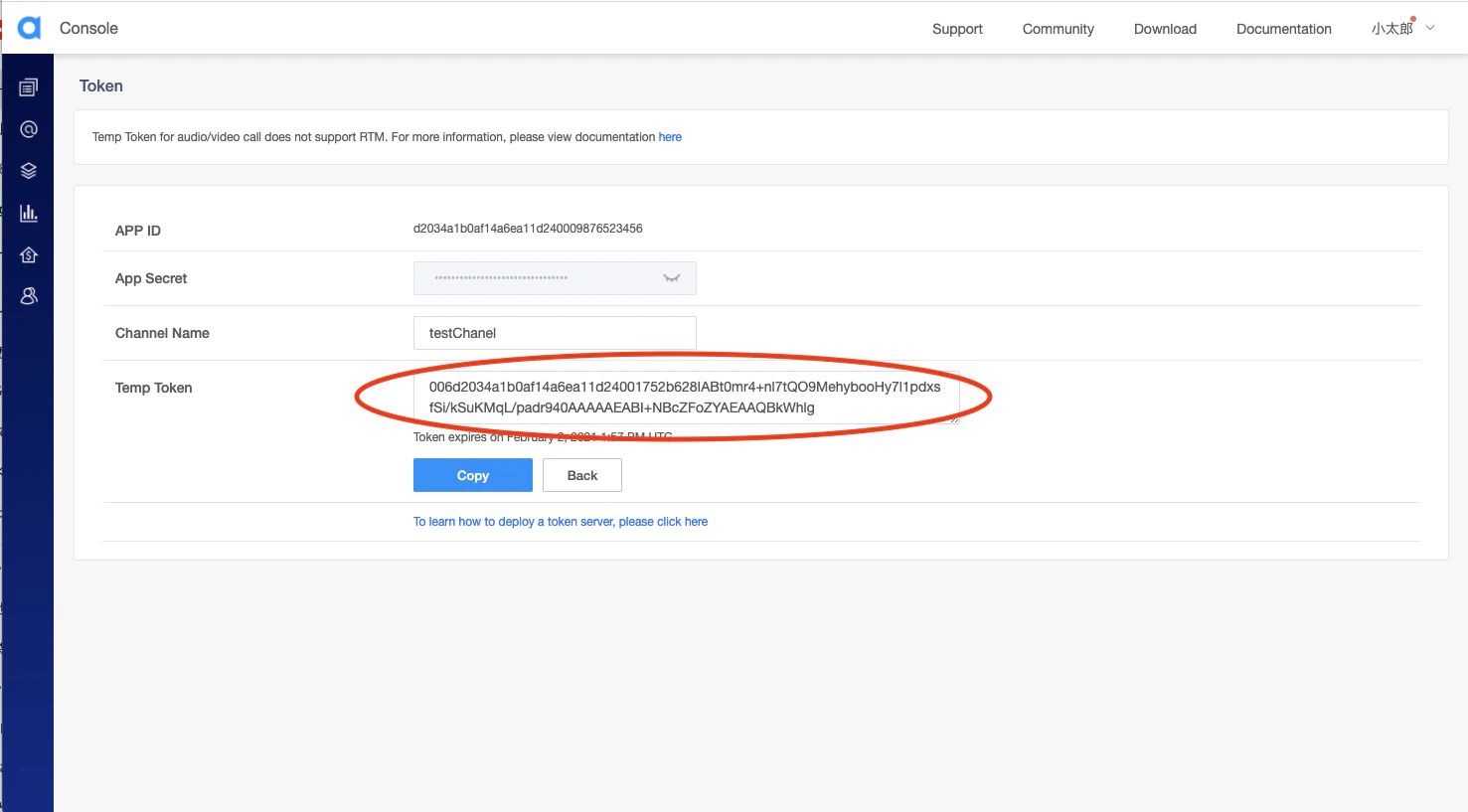Open the house with dollar billing icon
The width and height of the screenshot is (1468, 812).
29,254
